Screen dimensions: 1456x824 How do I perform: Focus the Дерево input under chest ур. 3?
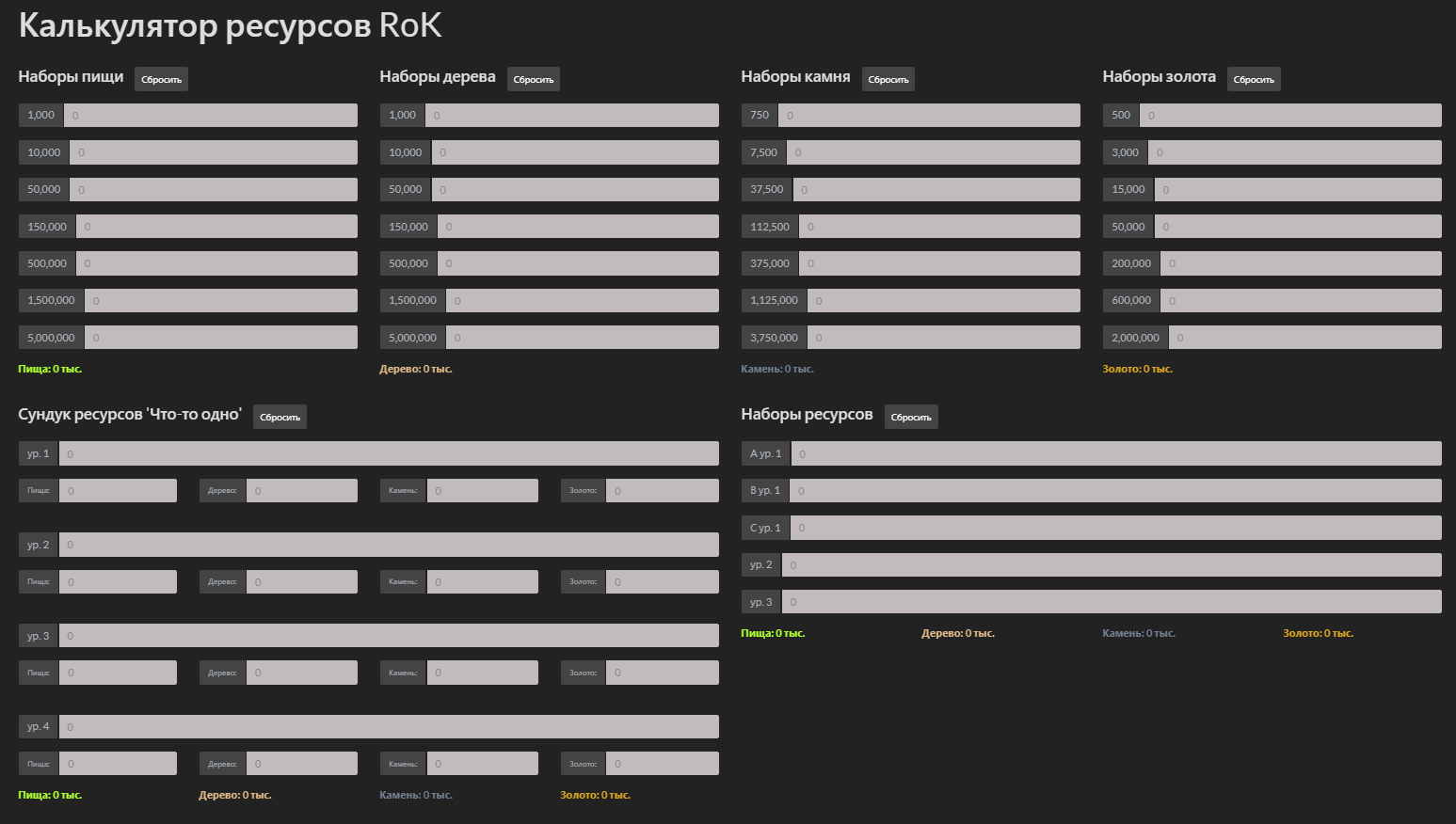pos(302,673)
